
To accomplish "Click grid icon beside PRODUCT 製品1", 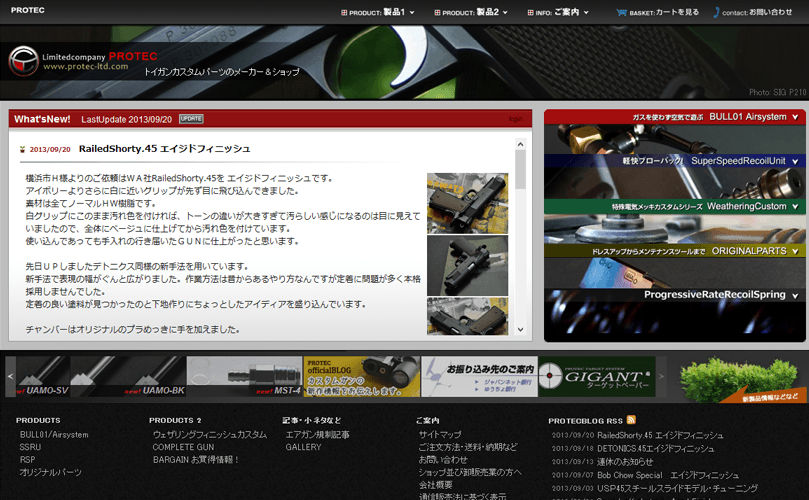I will pyautogui.click(x=344, y=12).
